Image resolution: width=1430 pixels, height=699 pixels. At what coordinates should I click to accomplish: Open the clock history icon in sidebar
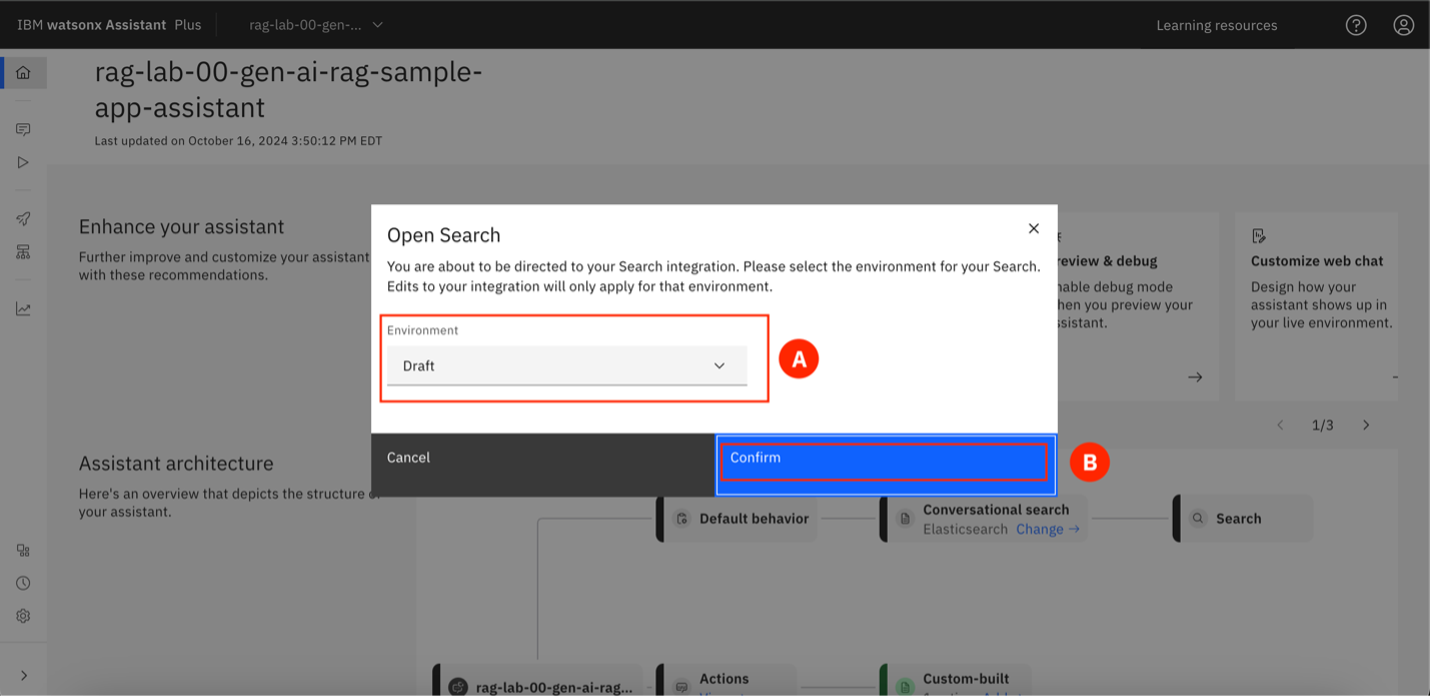[x=23, y=583]
